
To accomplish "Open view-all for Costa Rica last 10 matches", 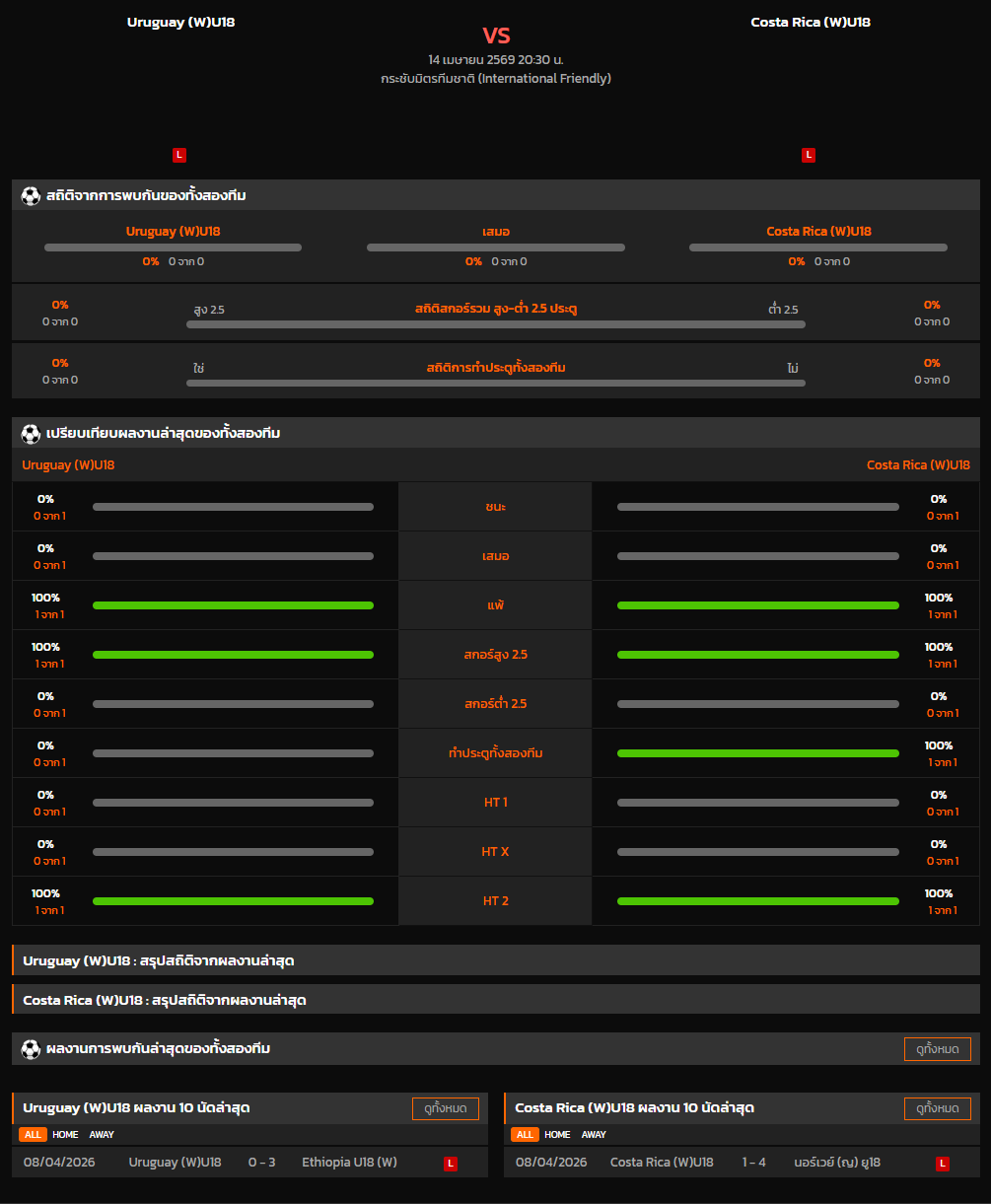I will tap(937, 1108).
